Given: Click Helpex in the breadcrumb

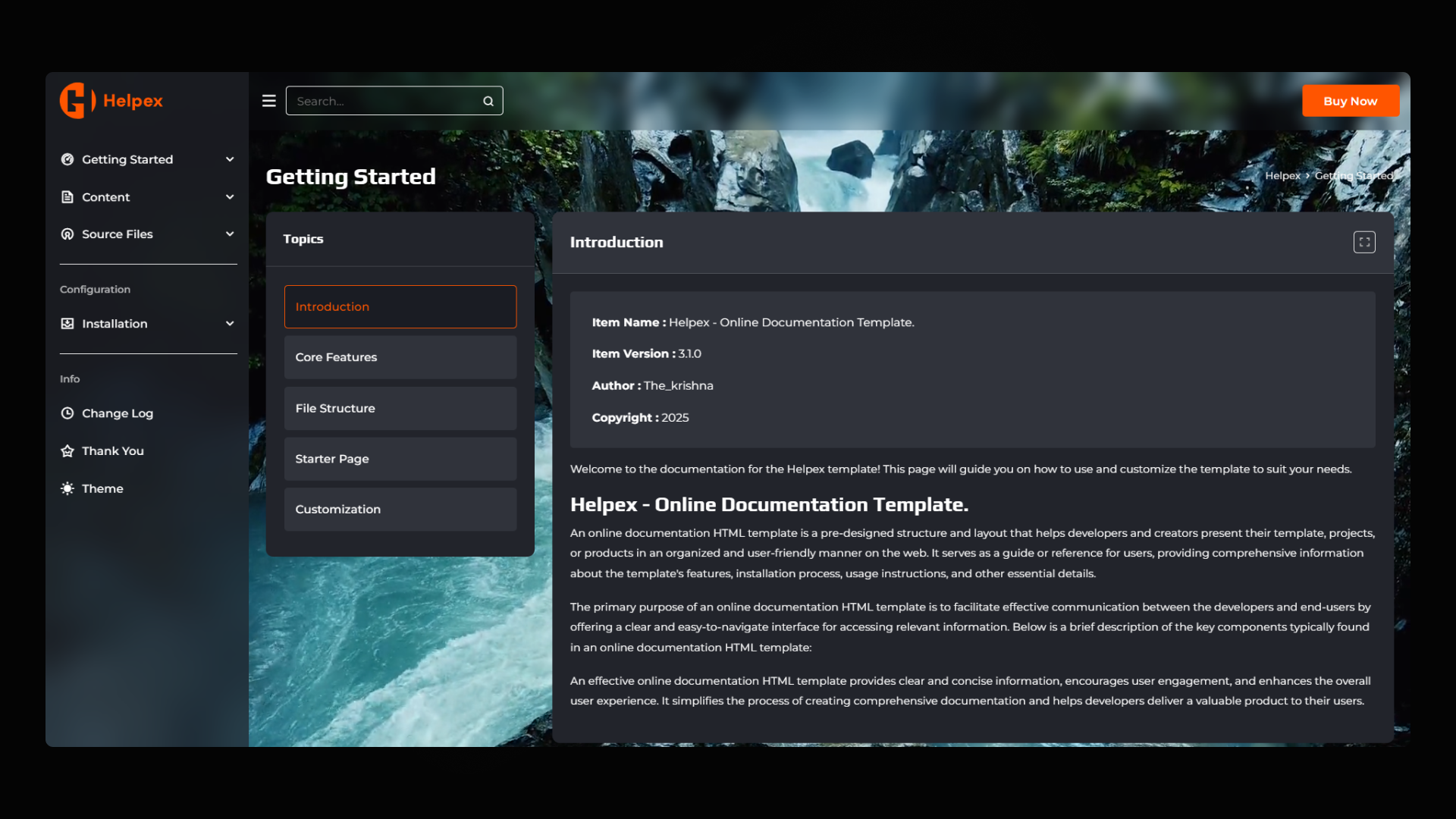Looking at the screenshot, I should point(1282,176).
